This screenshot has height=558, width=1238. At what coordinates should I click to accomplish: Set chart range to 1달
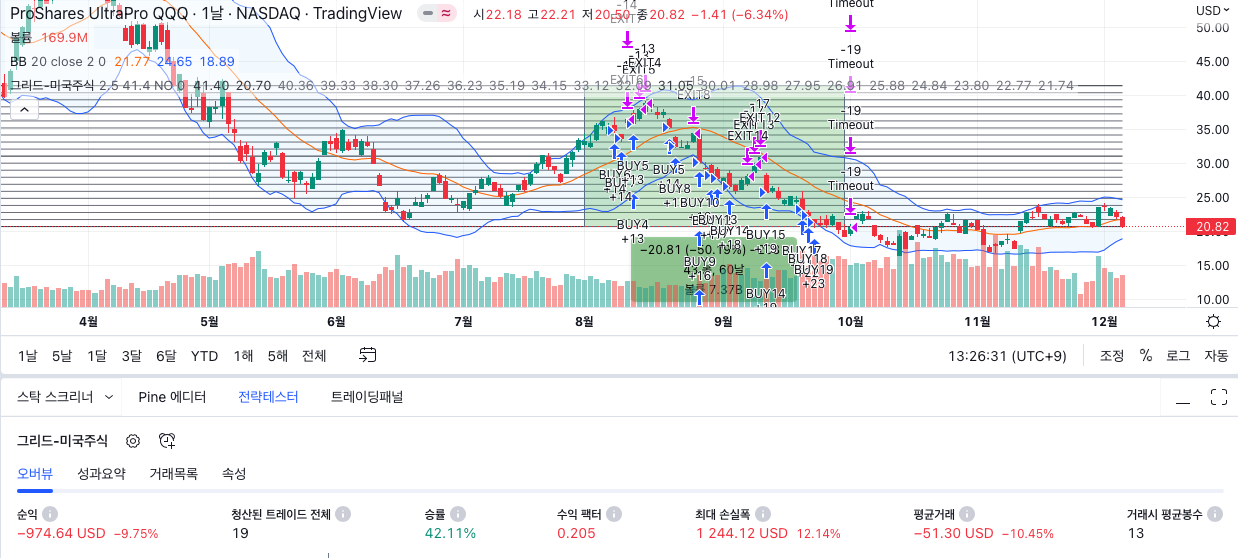pyautogui.click(x=96, y=356)
